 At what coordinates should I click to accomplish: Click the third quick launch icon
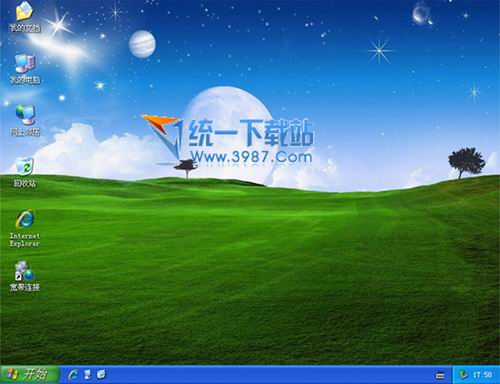(x=101, y=375)
